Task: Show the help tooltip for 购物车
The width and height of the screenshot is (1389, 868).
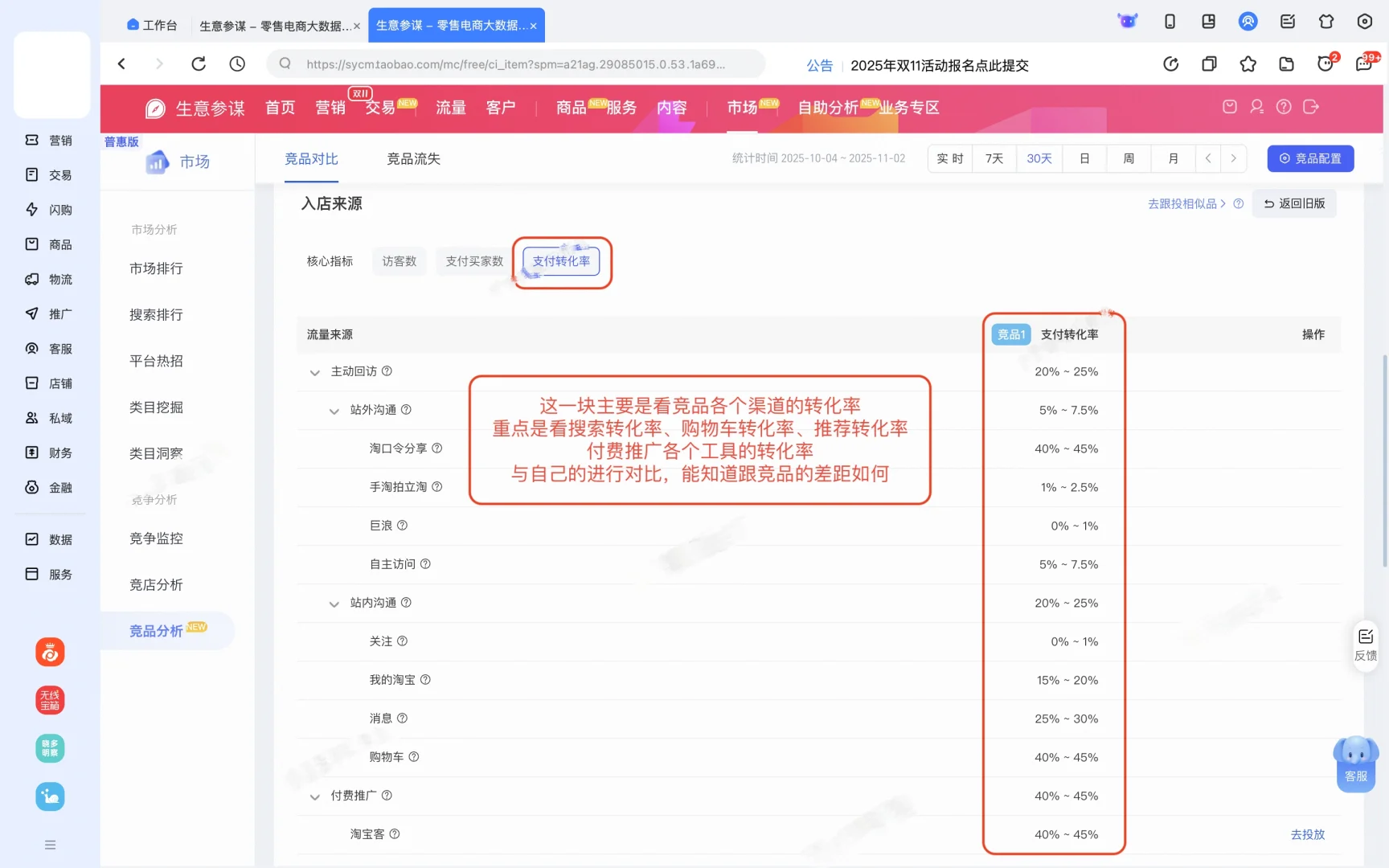Action: [414, 757]
